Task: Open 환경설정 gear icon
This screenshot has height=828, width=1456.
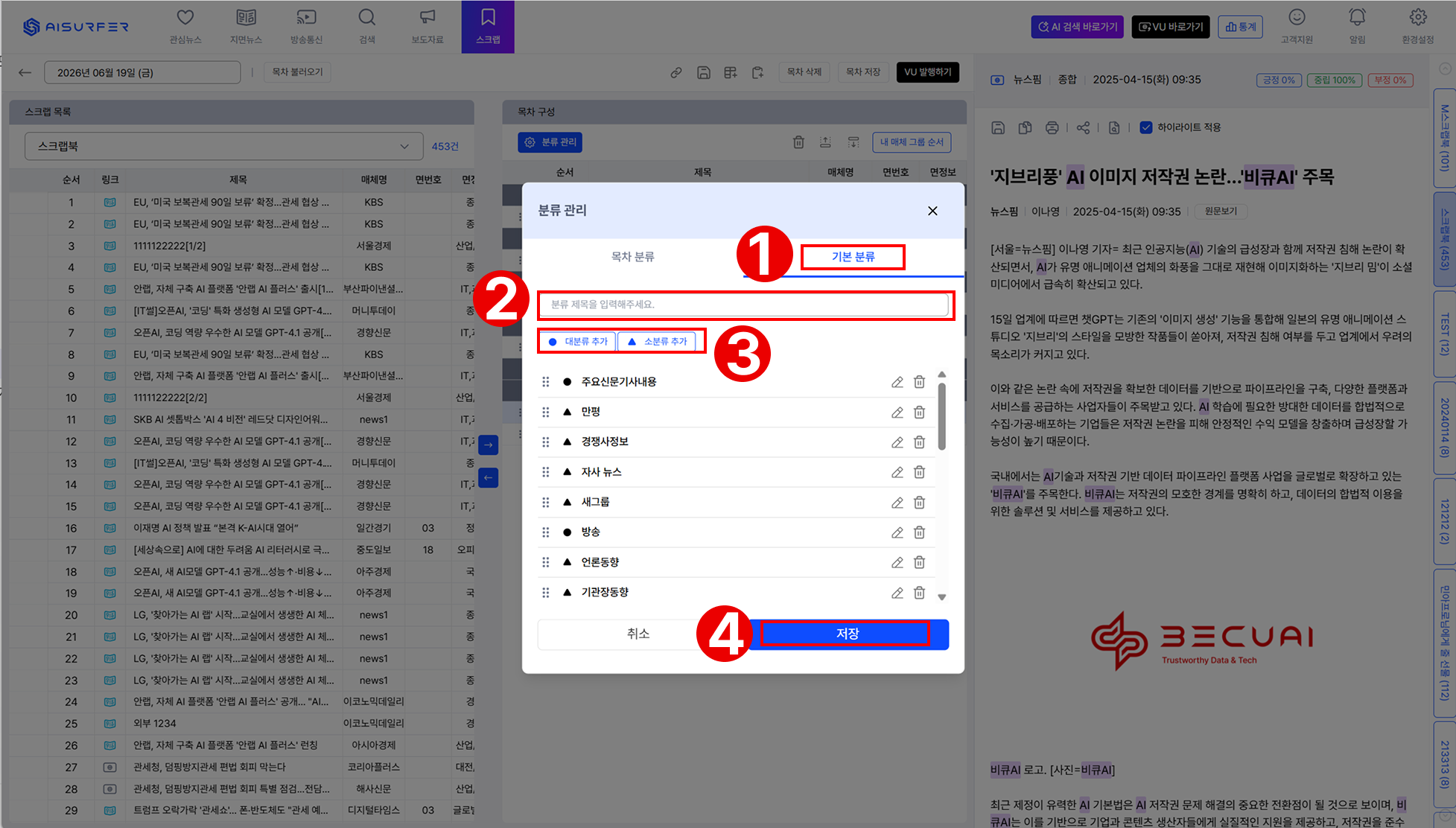Action: [x=1417, y=18]
